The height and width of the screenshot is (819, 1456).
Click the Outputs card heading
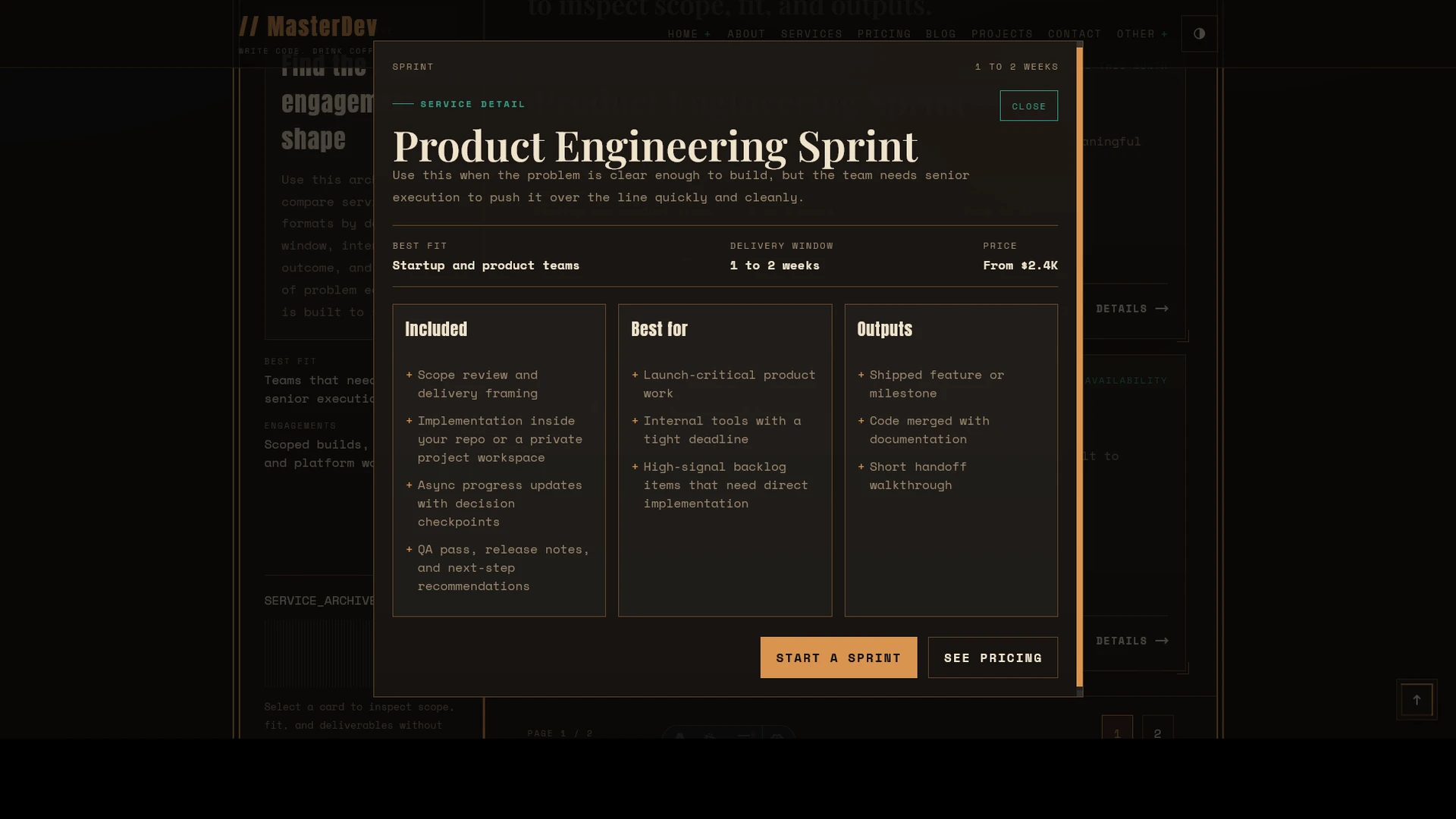click(884, 329)
